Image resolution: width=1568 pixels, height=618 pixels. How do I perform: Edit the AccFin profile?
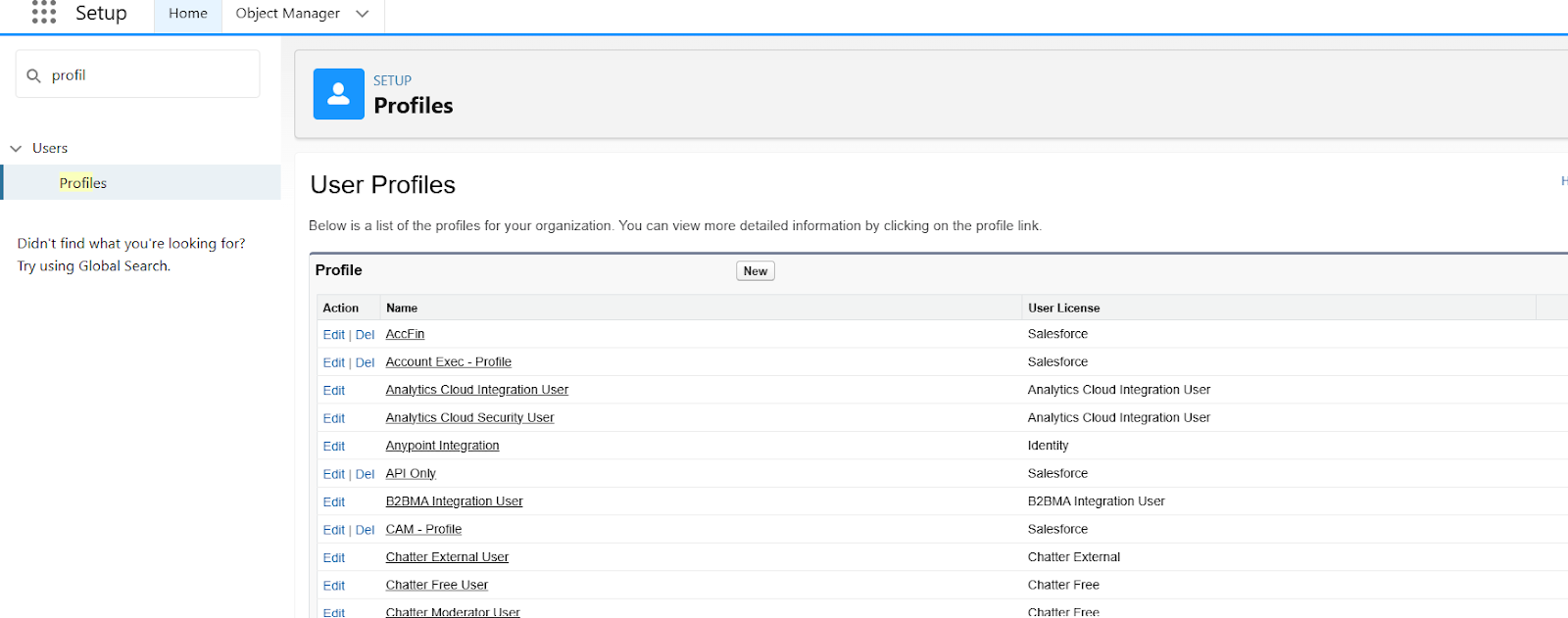click(x=334, y=335)
